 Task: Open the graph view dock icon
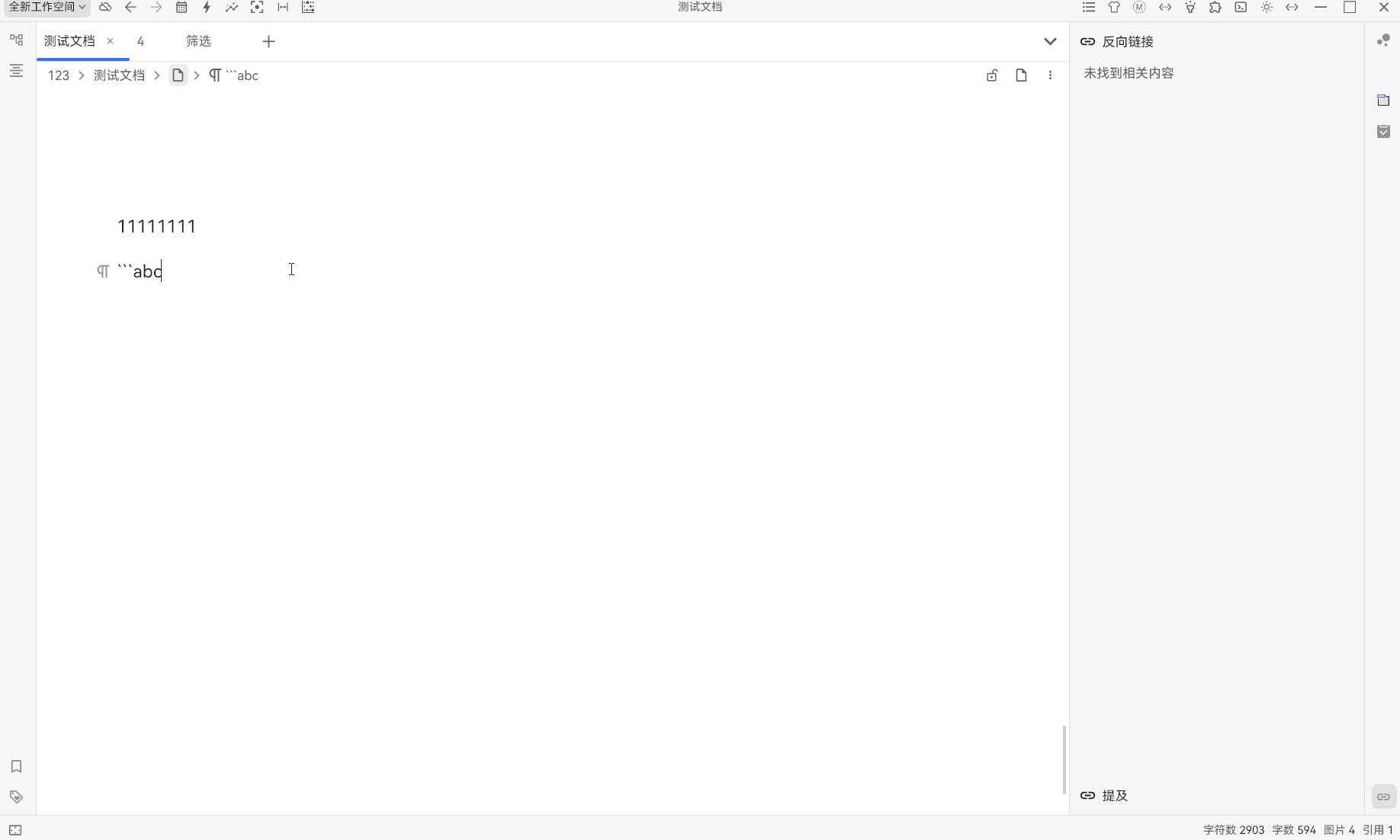click(1384, 40)
